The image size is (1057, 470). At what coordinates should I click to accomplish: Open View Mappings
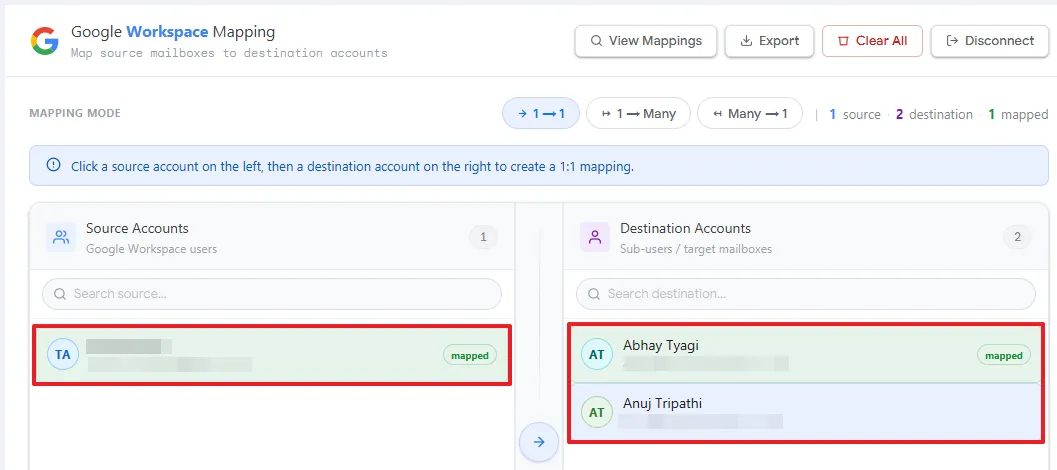click(x=646, y=40)
